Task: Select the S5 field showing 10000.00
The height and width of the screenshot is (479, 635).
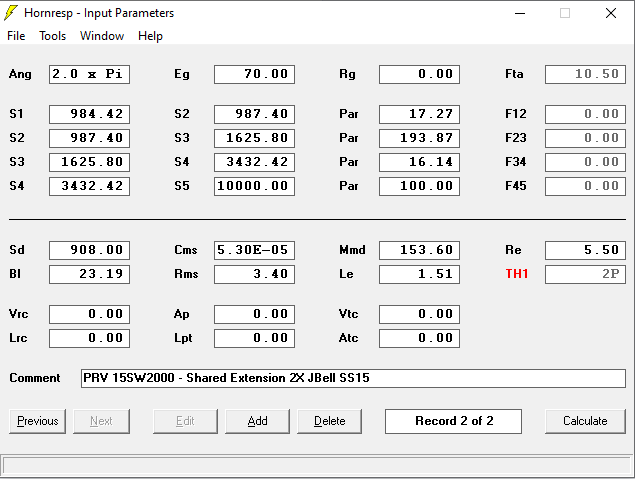Action: pos(254,186)
